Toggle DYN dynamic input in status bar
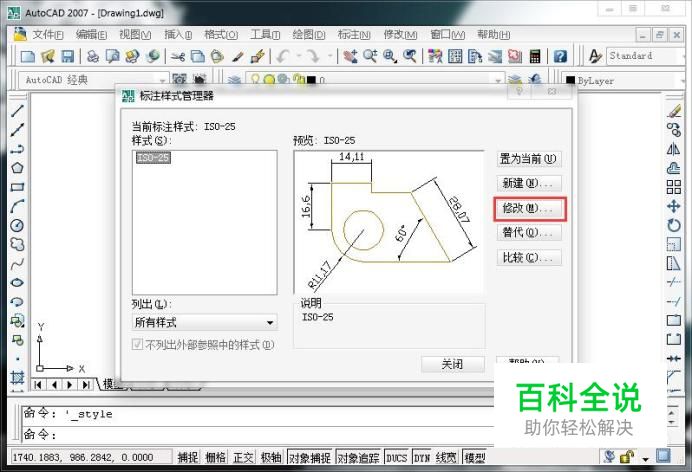This screenshot has width=692, height=472. (x=421, y=457)
